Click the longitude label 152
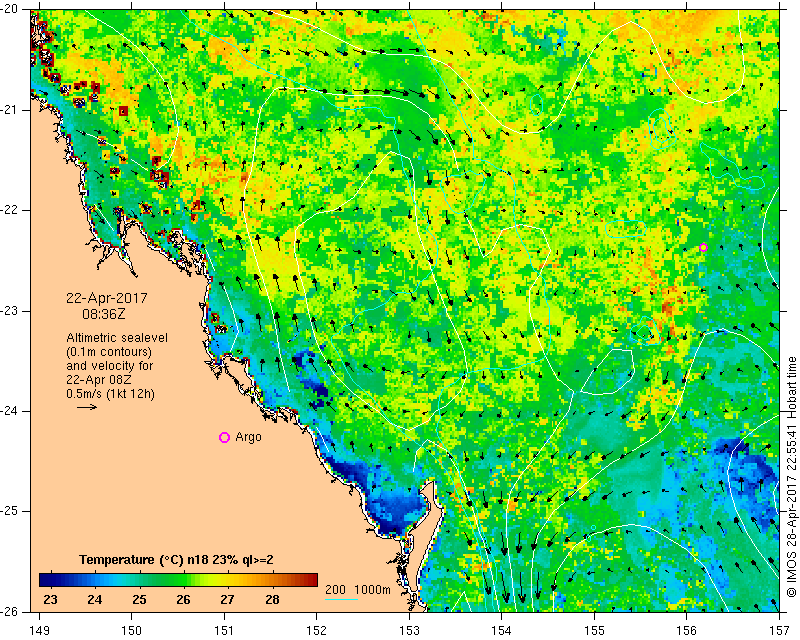 [316, 631]
